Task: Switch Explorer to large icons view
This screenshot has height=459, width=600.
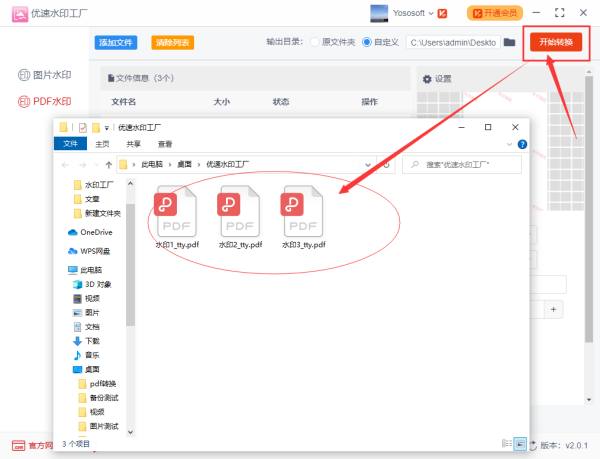Action: pos(520,444)
